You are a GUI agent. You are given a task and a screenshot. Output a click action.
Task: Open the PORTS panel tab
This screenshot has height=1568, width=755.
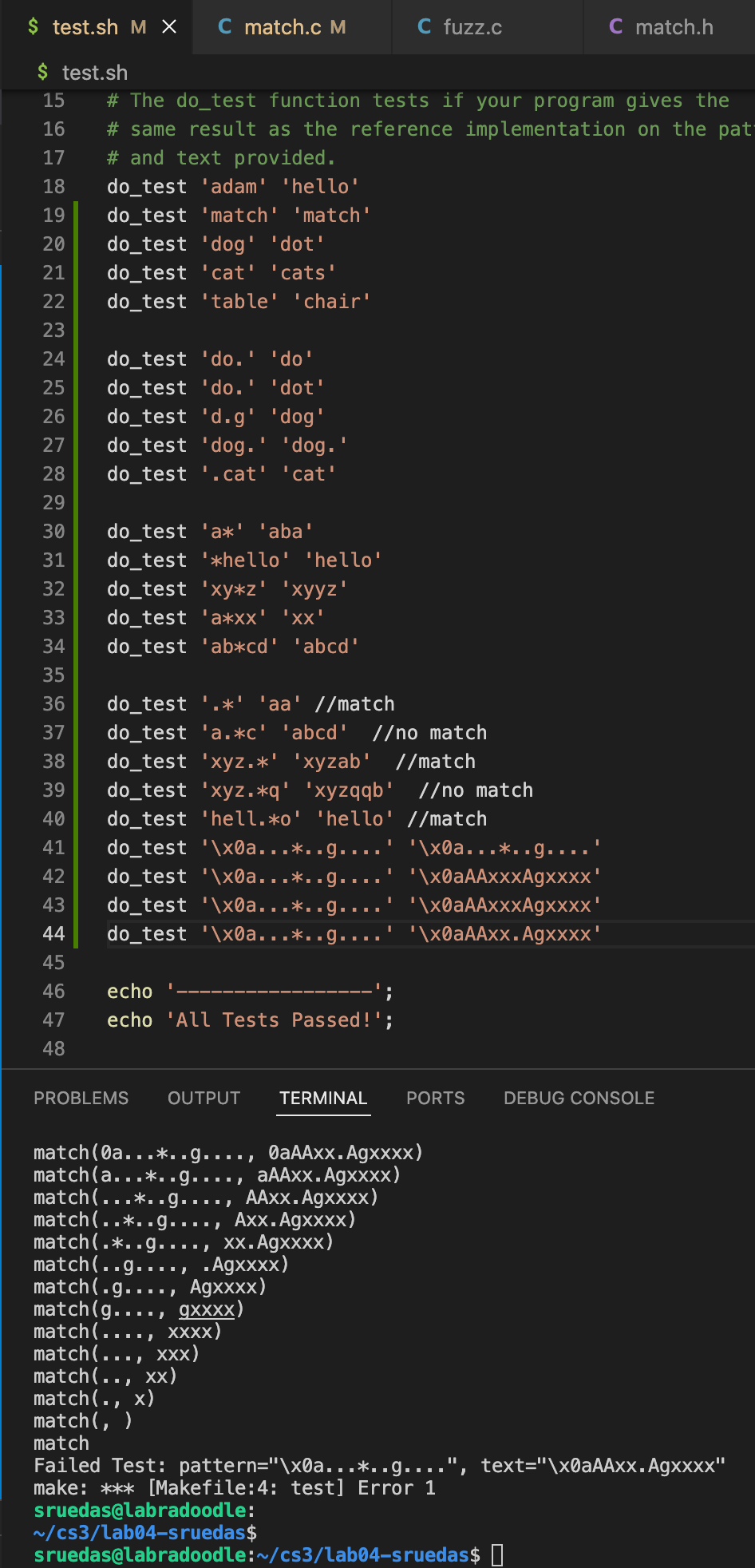[435, 1099]
